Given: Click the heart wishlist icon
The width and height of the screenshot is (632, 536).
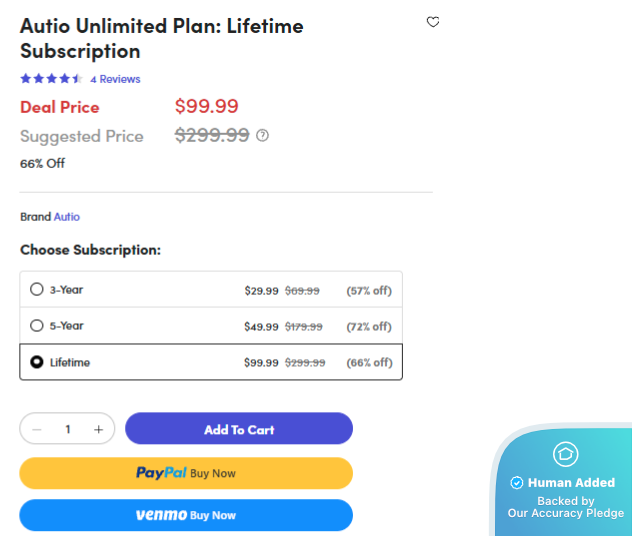Looking at the screenshot, I should pyautogui.click(x=433, y=22).
